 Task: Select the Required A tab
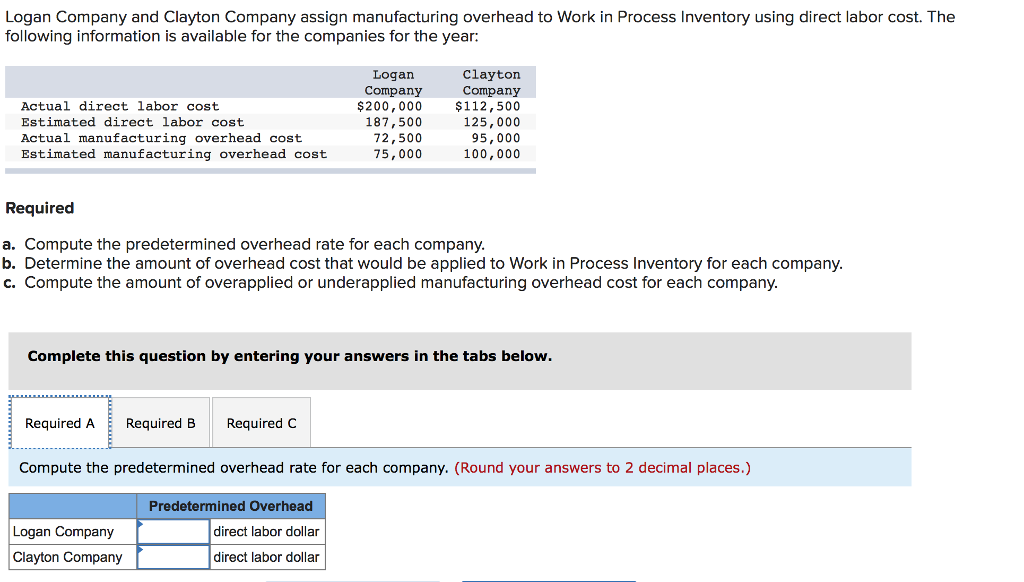pos(59,422)
